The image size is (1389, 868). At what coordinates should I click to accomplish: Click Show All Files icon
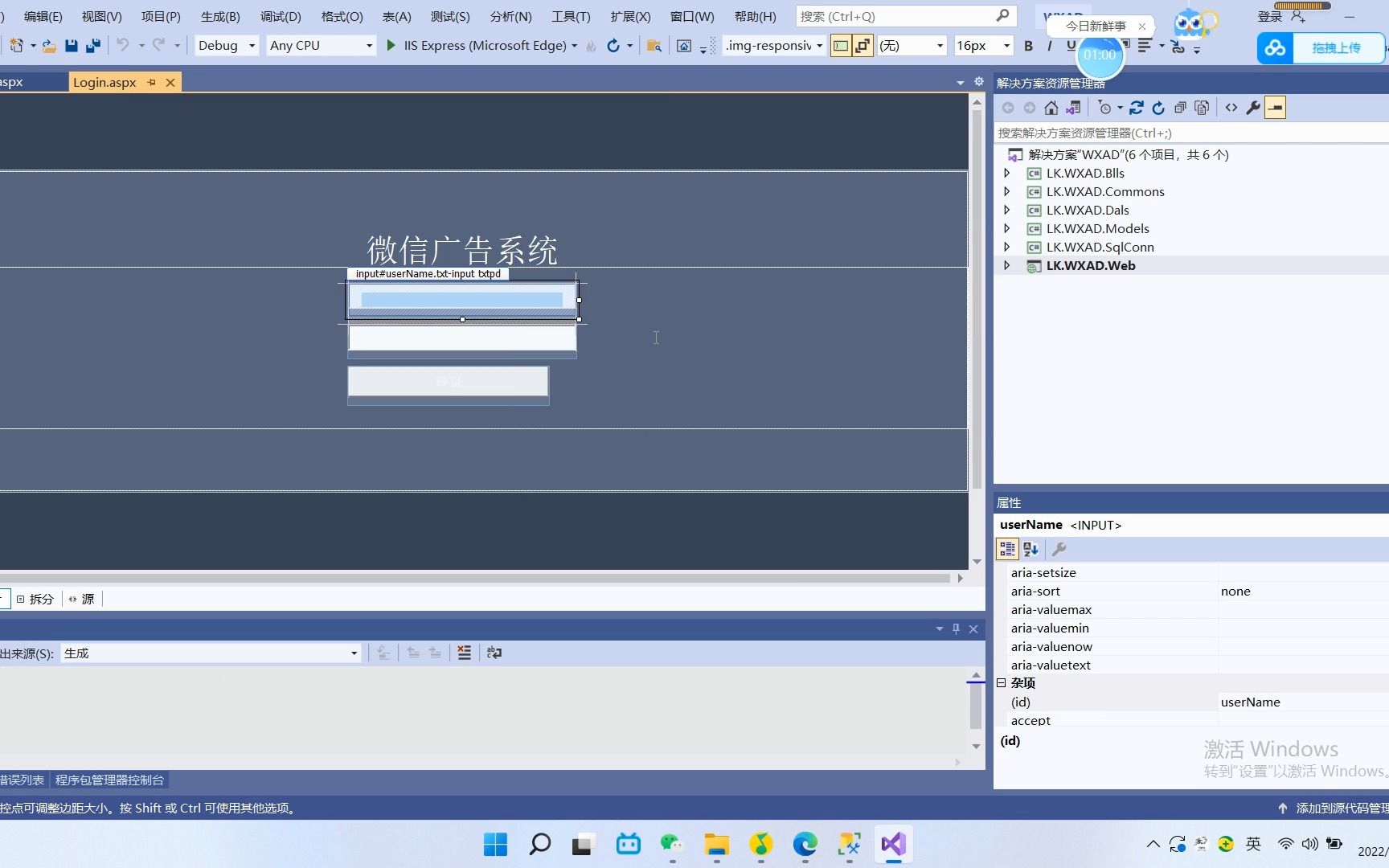1202,108
